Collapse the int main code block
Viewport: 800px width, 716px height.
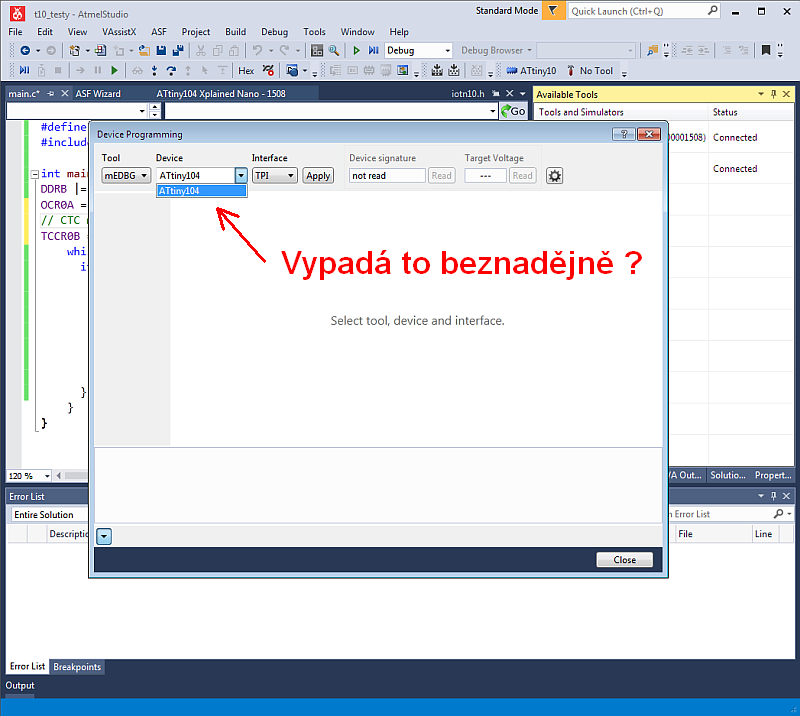click(x=35, y=174)
